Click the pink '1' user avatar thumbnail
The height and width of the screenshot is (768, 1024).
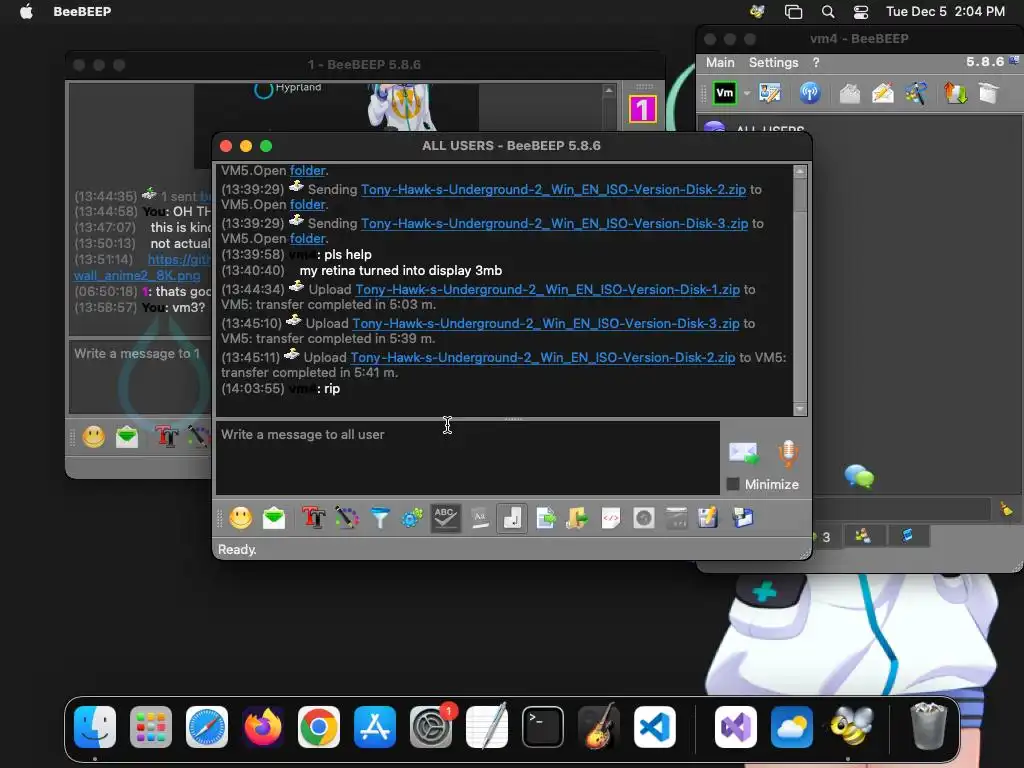coord(643,109)
